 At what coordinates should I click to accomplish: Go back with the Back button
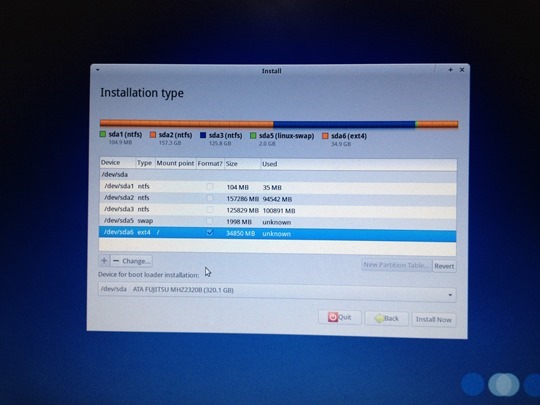[x=386, y=318]
